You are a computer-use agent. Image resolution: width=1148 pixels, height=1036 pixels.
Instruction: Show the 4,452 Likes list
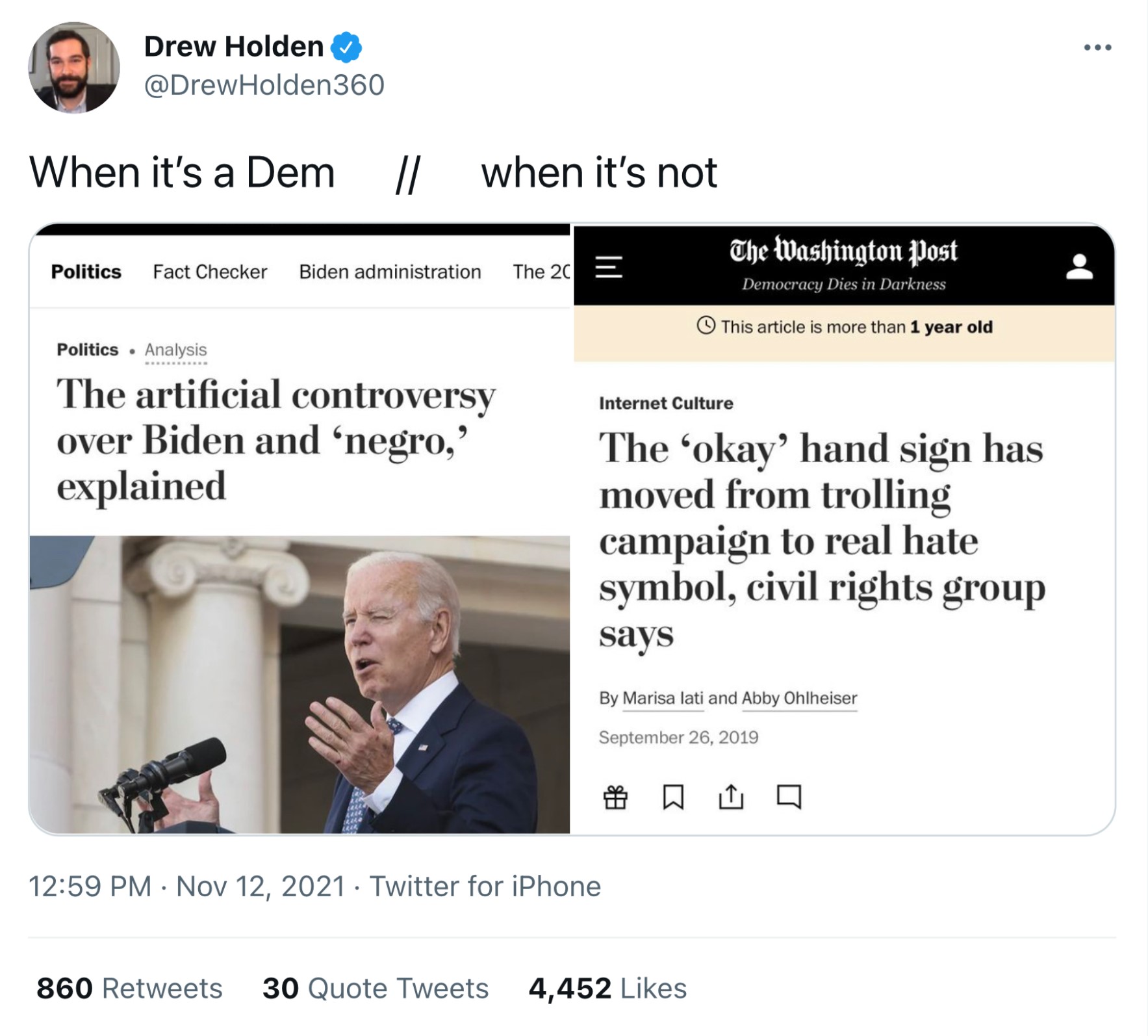point(607,988)
